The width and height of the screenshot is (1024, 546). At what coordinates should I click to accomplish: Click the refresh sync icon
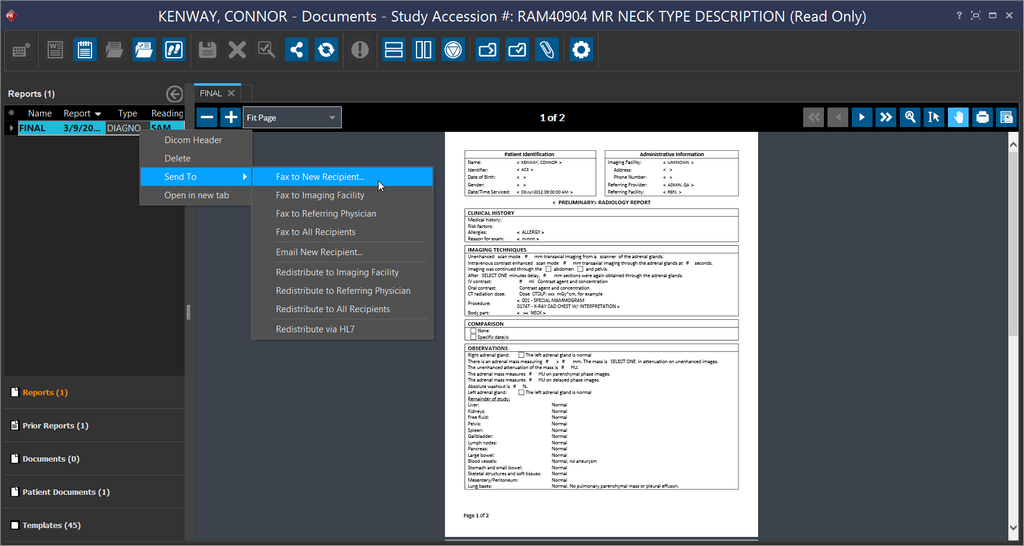325,49
